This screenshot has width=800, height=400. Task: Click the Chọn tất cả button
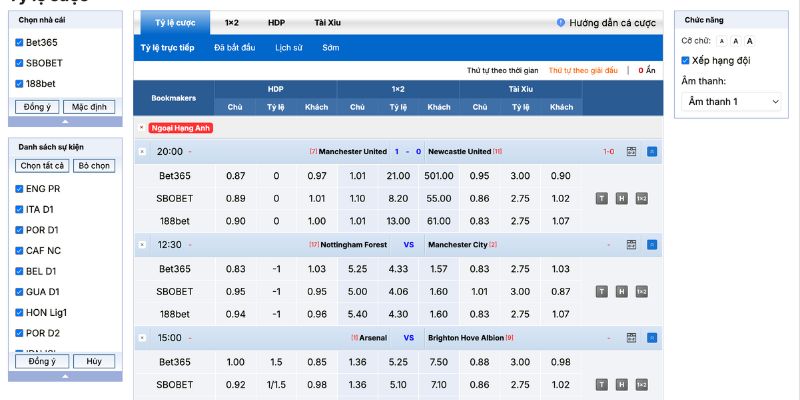pyautogui.click(x=42, y=166)
